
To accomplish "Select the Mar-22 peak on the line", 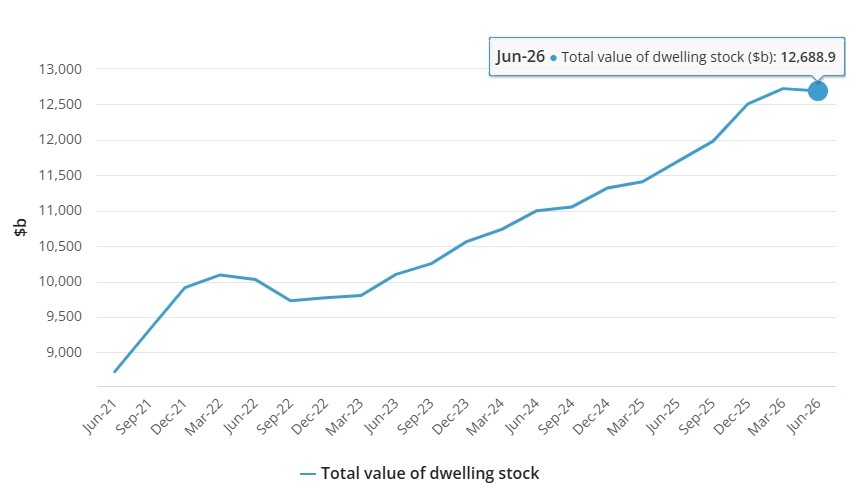I will pos(220,274).
